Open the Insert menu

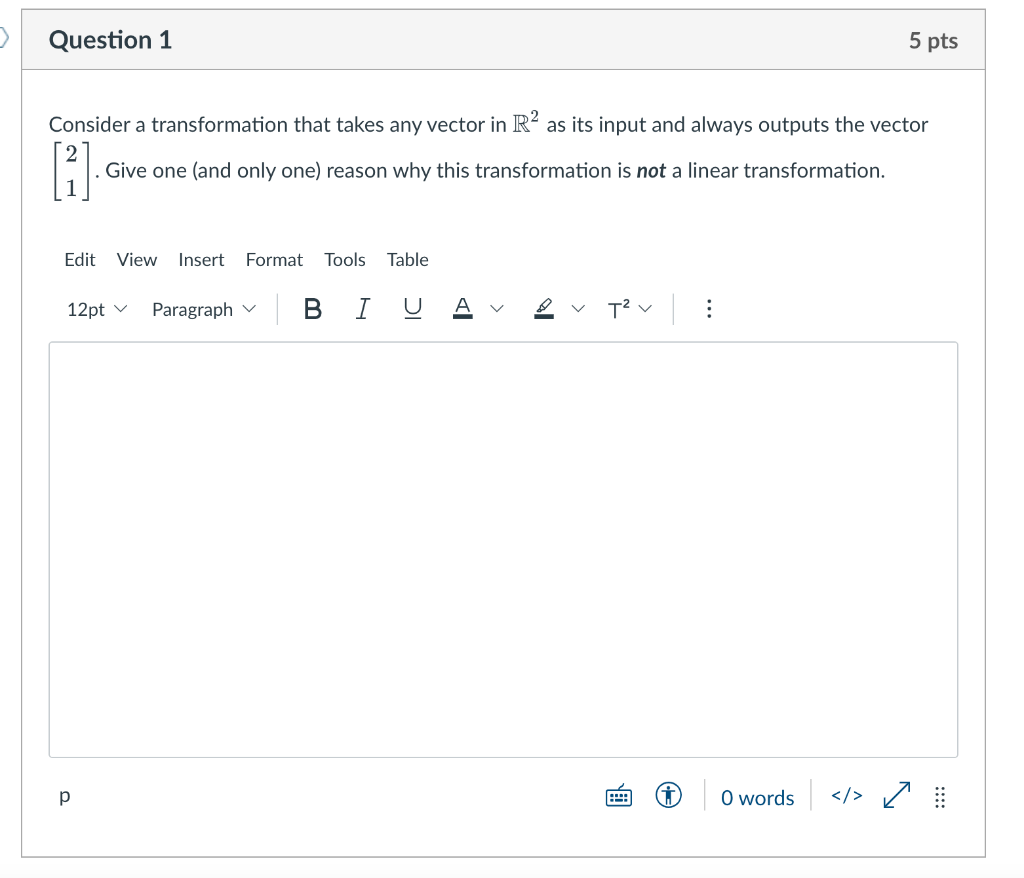point(201,260)
